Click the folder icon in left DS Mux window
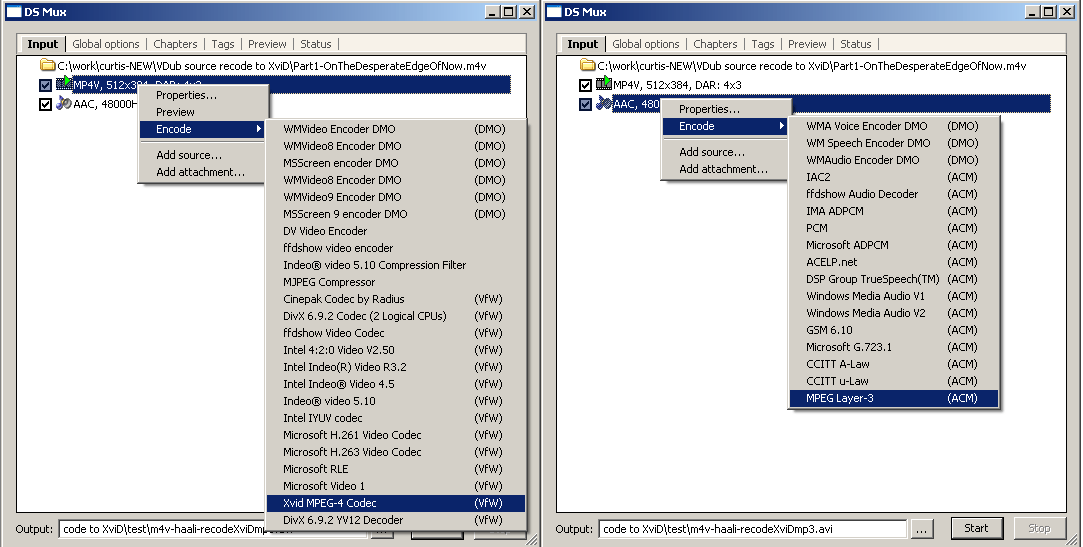 point(48,66)
